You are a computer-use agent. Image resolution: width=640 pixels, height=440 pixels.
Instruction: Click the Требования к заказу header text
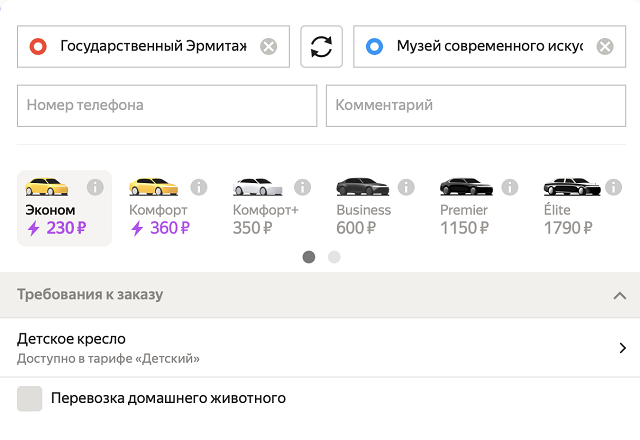(x=90, y=294)
